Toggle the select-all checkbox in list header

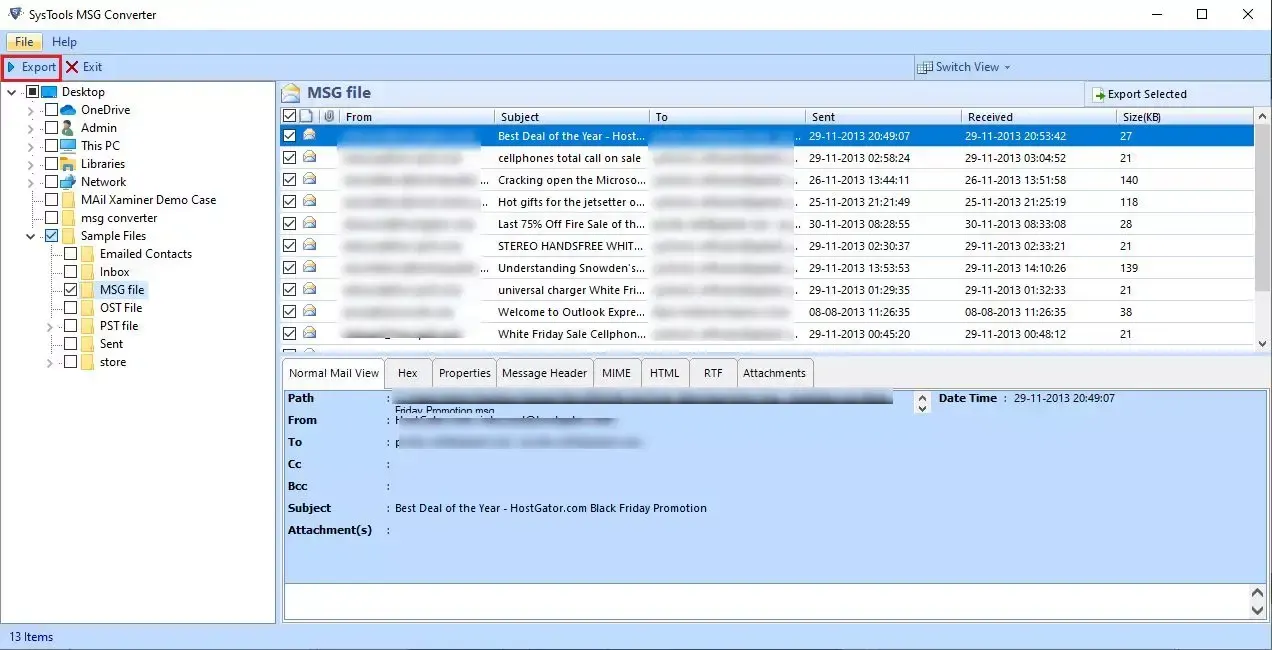pos(289,117)
